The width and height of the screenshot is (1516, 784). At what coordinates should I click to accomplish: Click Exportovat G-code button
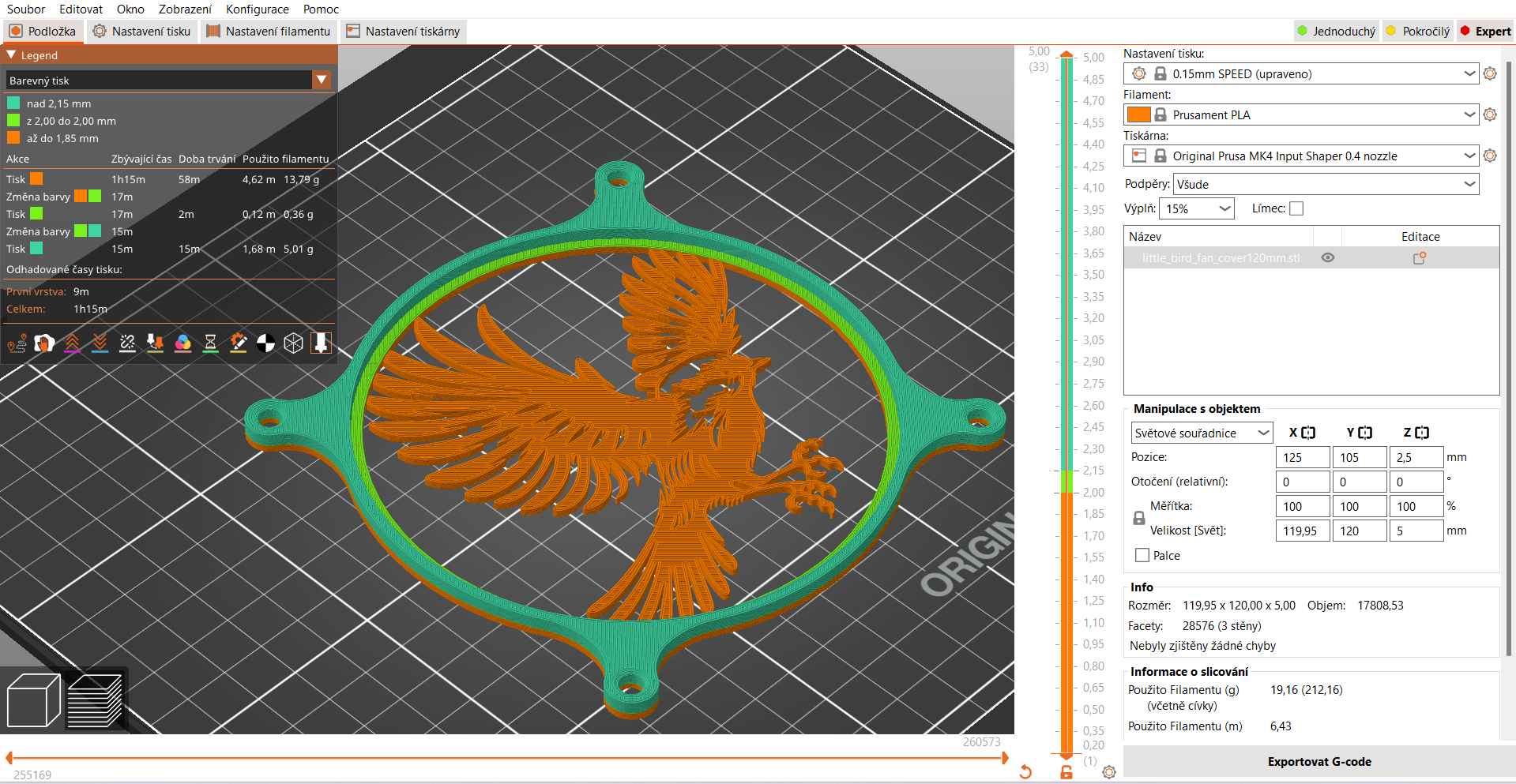click(1319, 762)
